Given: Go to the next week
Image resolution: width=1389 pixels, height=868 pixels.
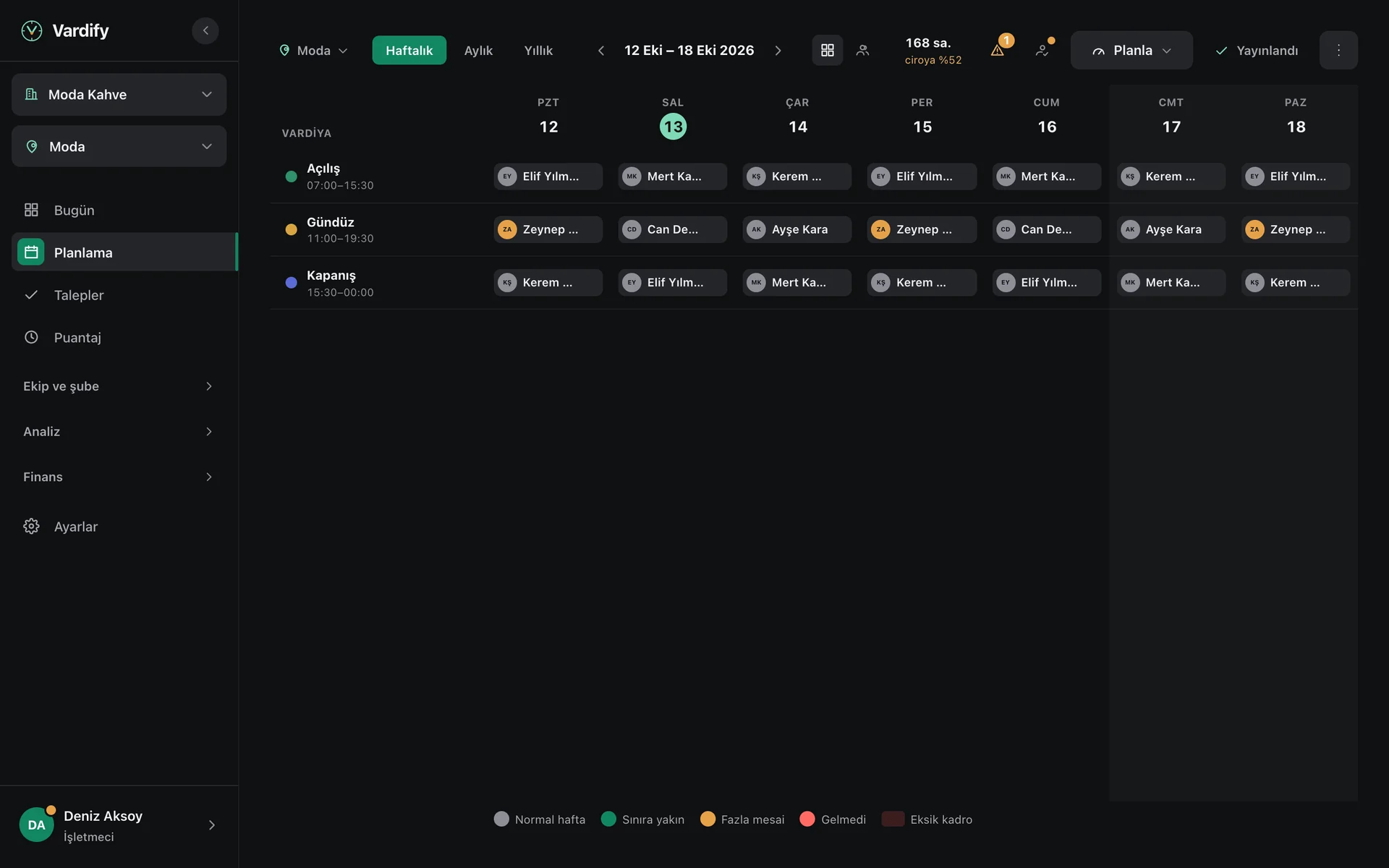Looking at the screenshot, I should tap(778, 50).
